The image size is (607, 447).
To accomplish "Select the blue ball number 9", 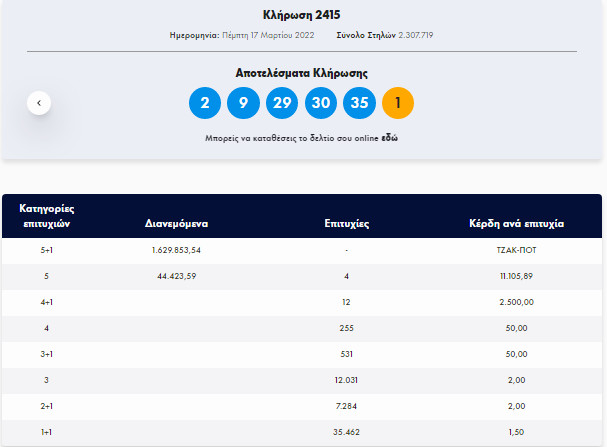I will [243, 103].
